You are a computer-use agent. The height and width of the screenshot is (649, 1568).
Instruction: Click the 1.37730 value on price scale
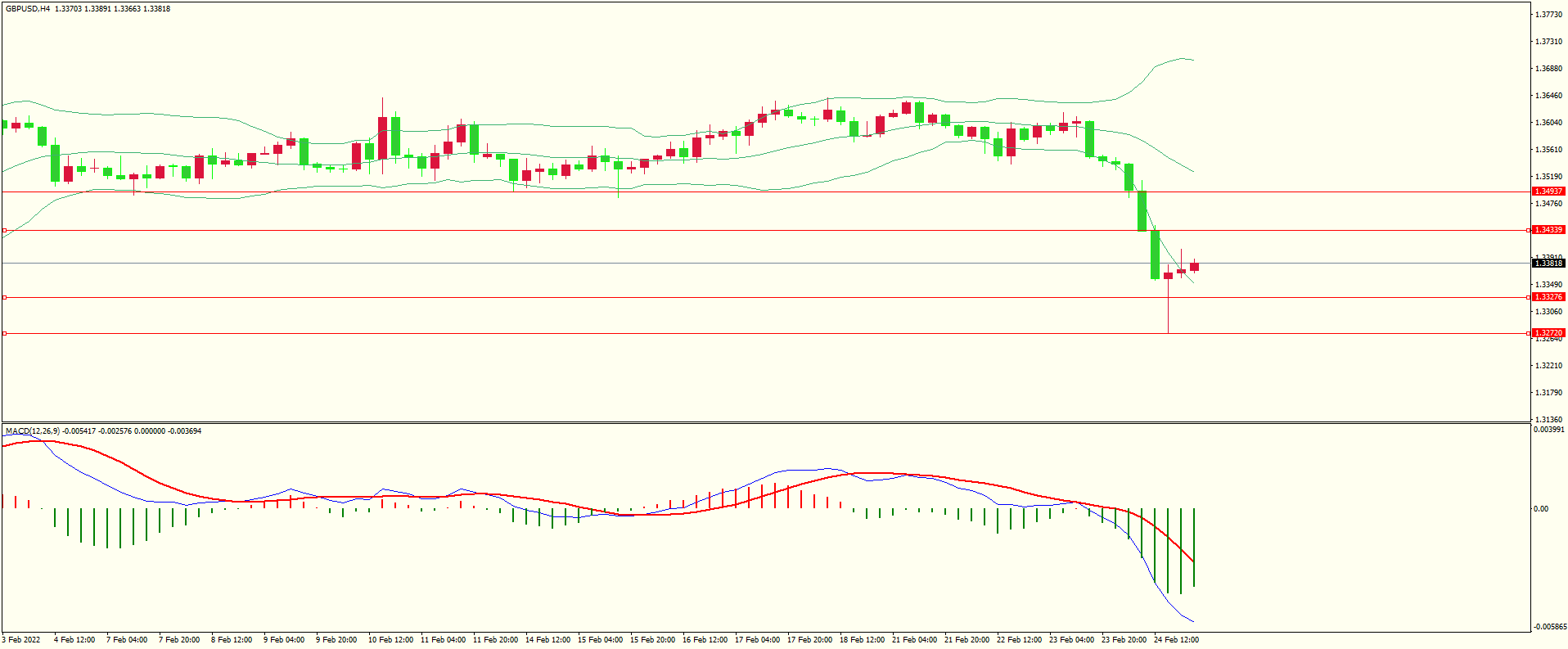click(1549, 15)
